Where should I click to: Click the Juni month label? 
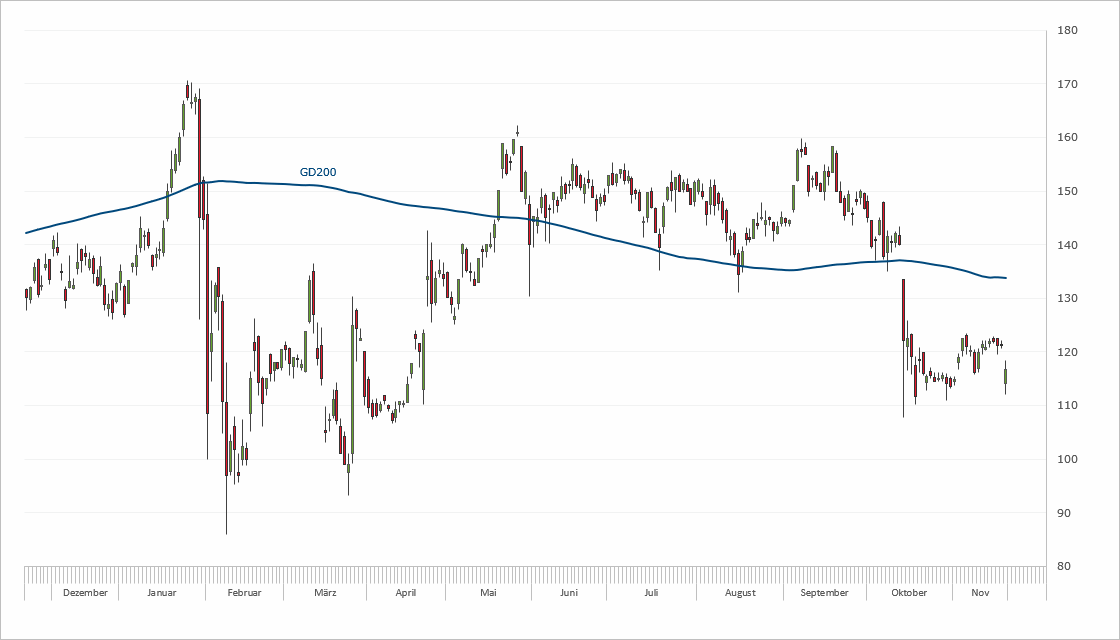(569, 593)
